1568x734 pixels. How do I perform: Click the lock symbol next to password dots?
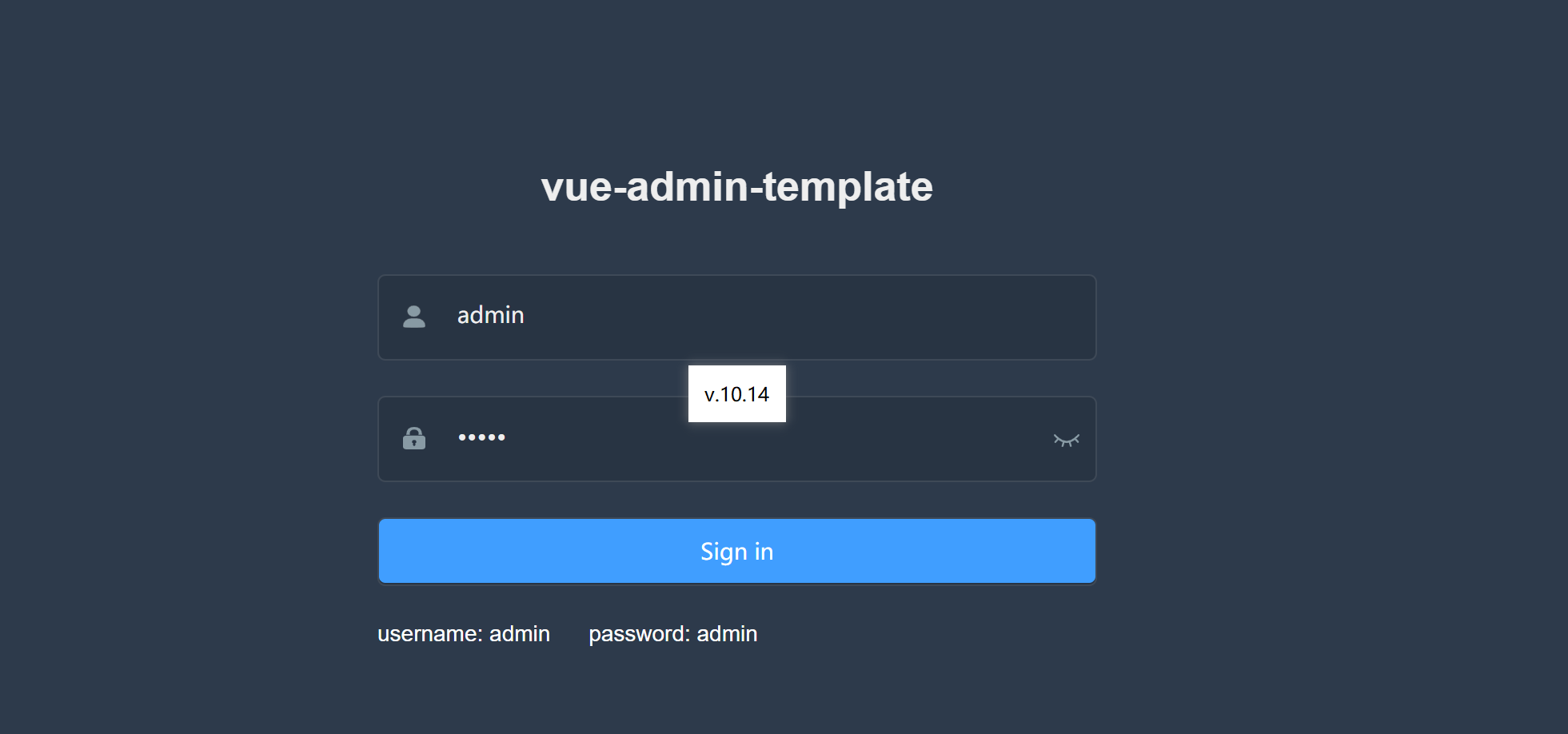[x=415, y=439]
